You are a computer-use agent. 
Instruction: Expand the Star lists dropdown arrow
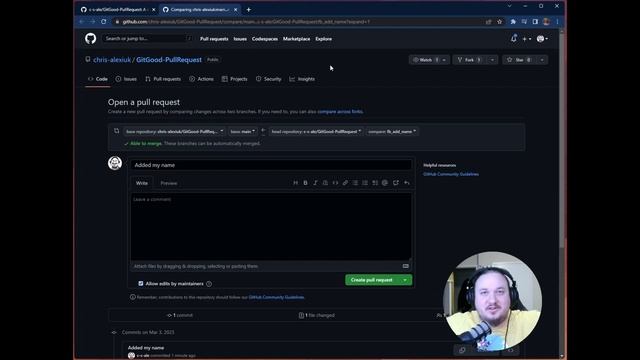pyautogui.click(x=542, y=60)
